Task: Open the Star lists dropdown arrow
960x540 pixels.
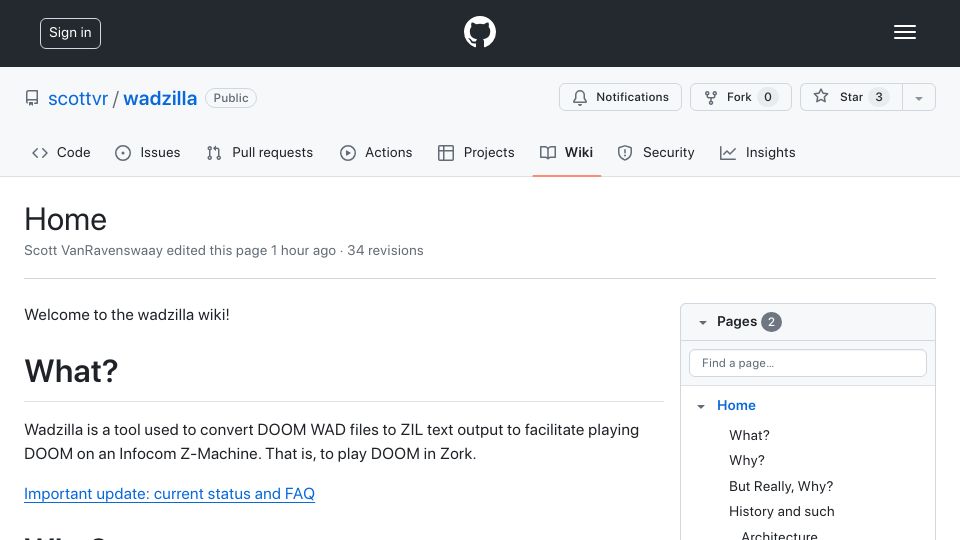Action: pyautogui.click(x=918, y=97)
